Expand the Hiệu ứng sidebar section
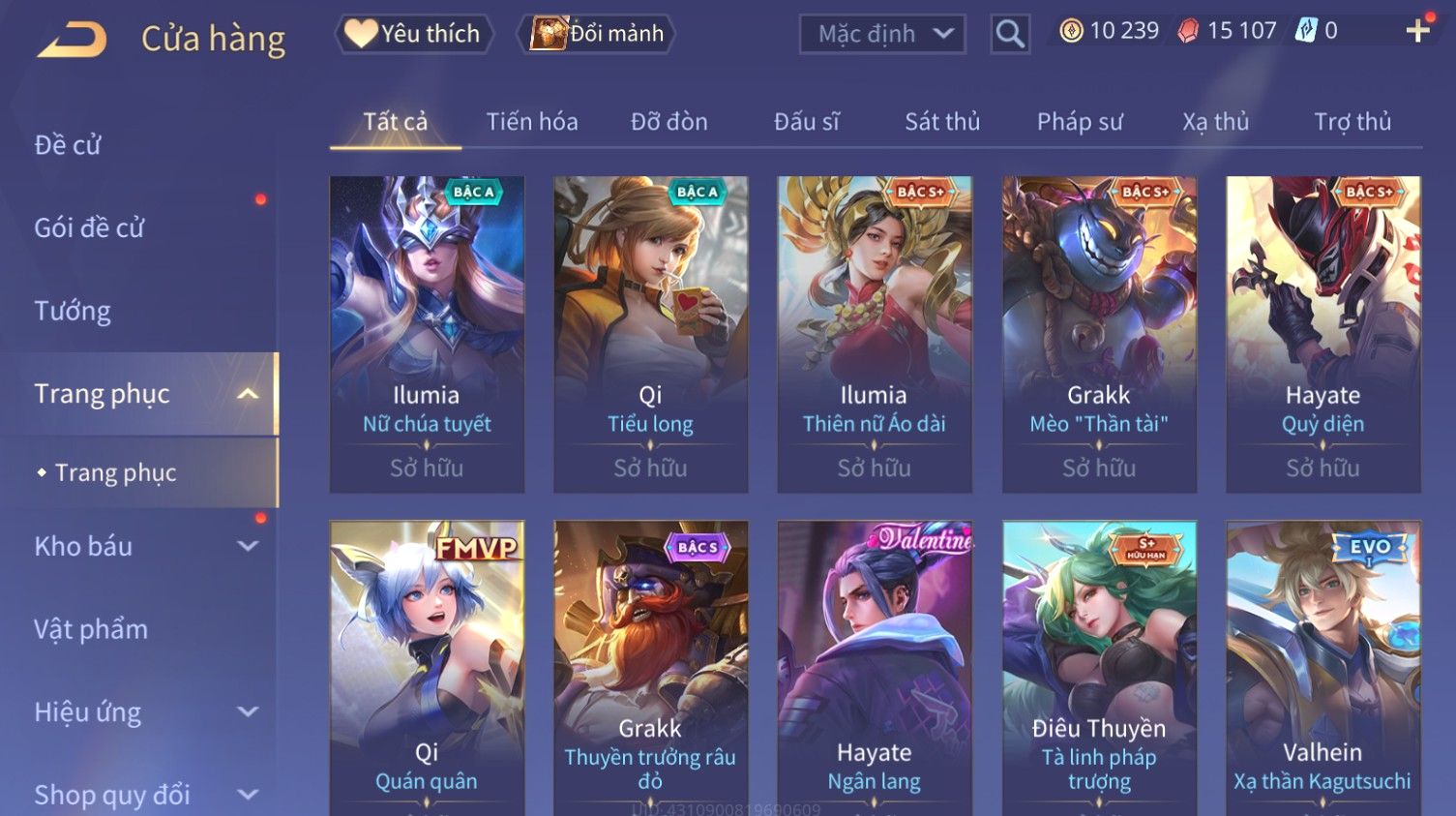The height and width of the screenshot is (816, 1456). tap(248, 711)
